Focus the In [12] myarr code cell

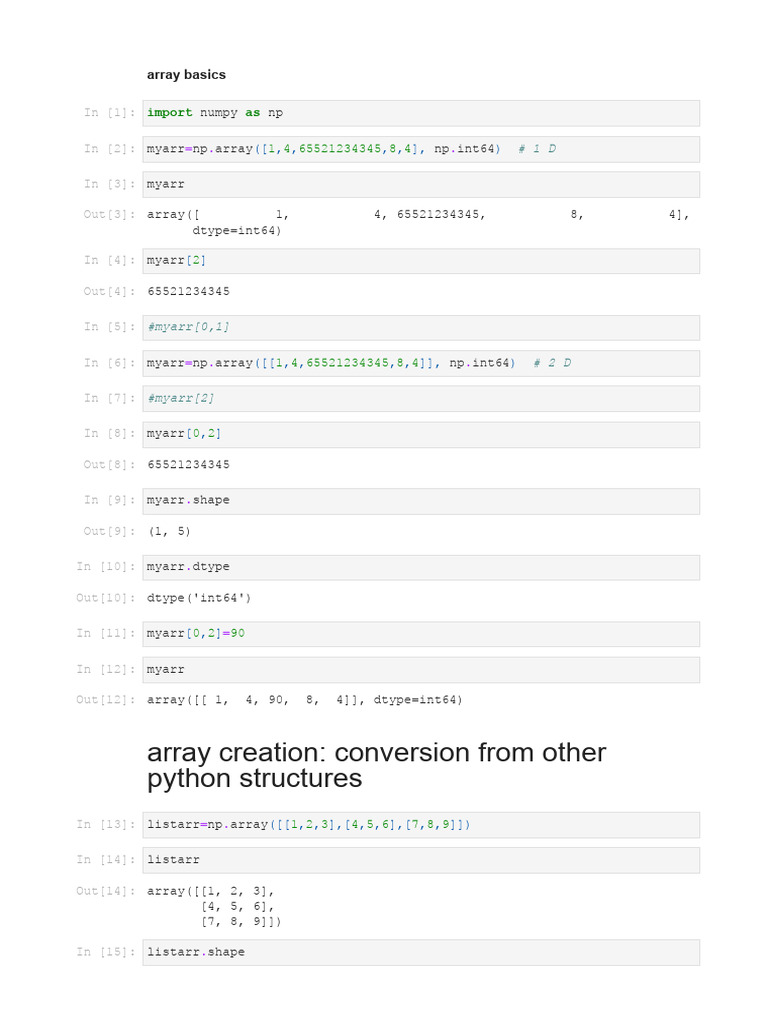[422, 669]
